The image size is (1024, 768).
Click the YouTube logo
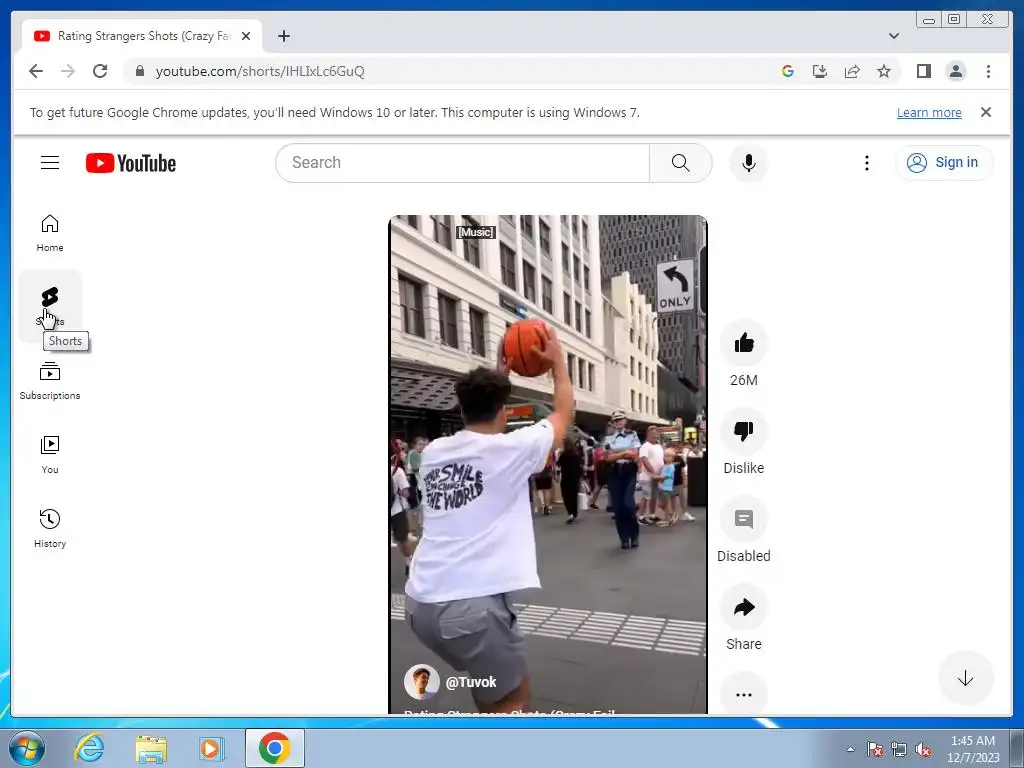click(x=131, y=163)
